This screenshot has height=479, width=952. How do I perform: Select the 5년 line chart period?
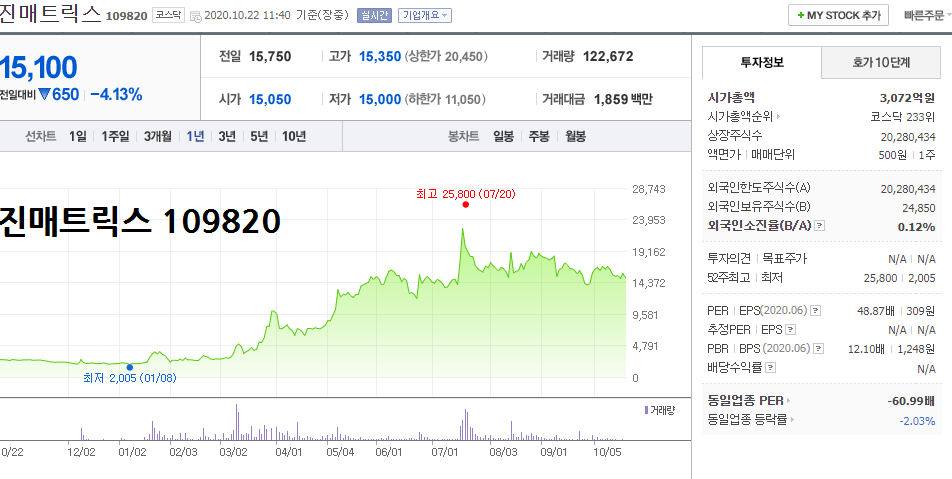point(259,136)
